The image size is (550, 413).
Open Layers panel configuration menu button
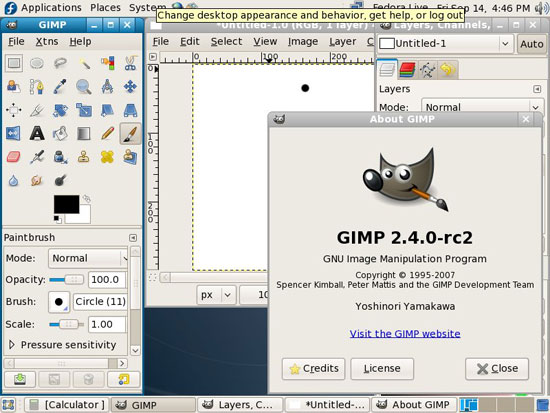click(537, 89)
